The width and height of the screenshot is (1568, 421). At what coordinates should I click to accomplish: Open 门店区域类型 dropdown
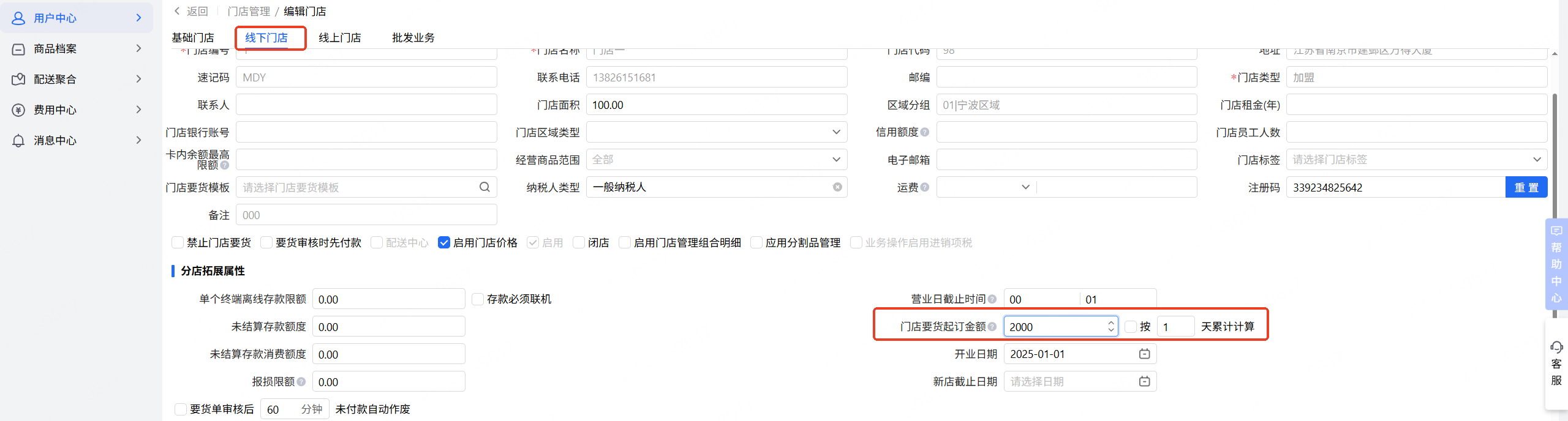[x=717, y=132]
